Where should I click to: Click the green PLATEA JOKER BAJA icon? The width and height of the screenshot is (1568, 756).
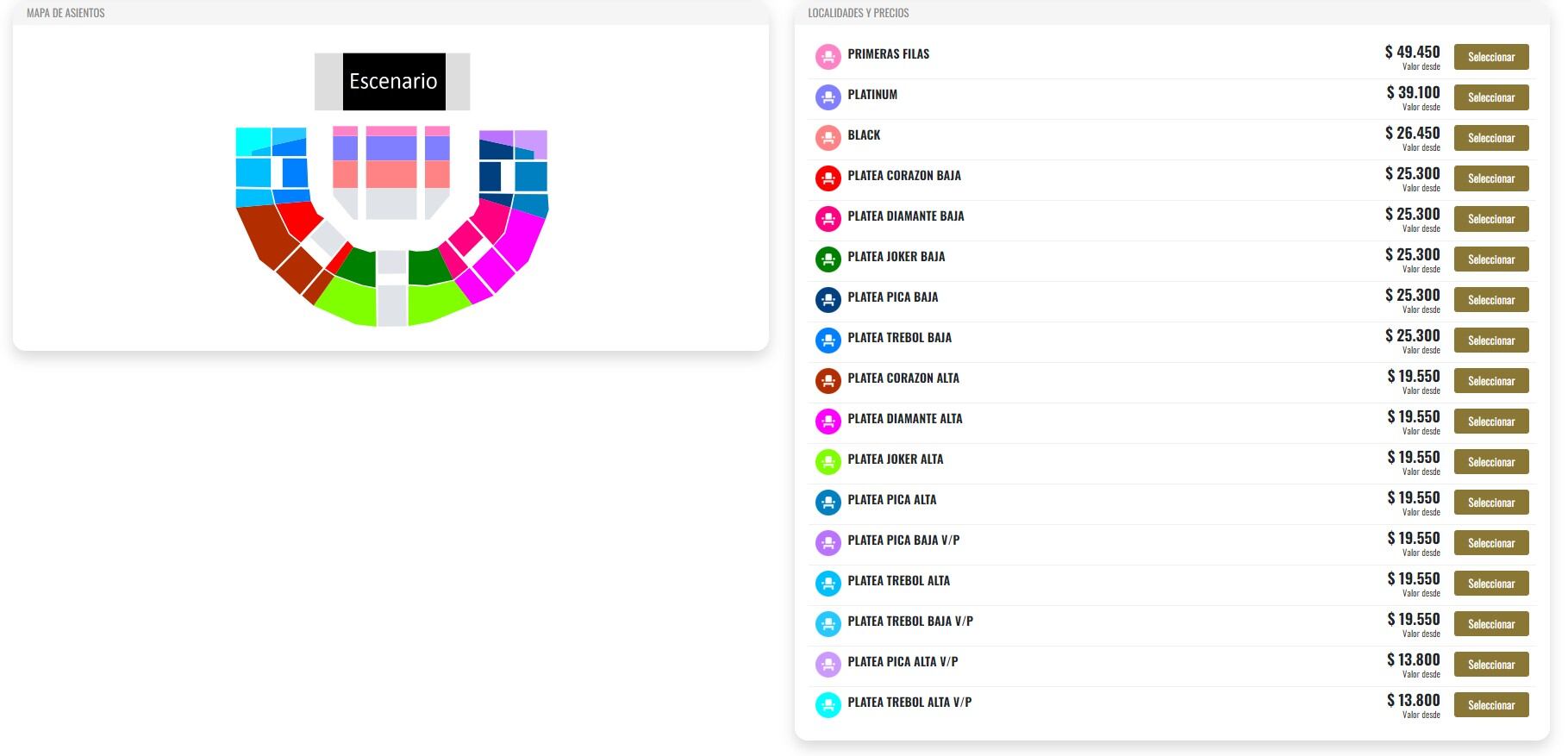828,259
